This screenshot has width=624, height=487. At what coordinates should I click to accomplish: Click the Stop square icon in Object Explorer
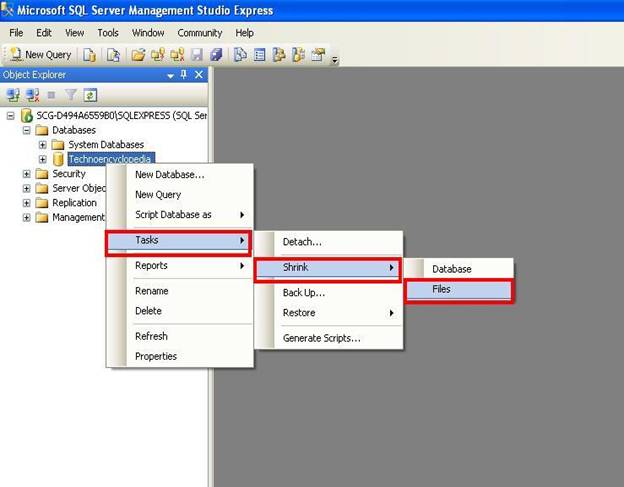coord(51,95)
